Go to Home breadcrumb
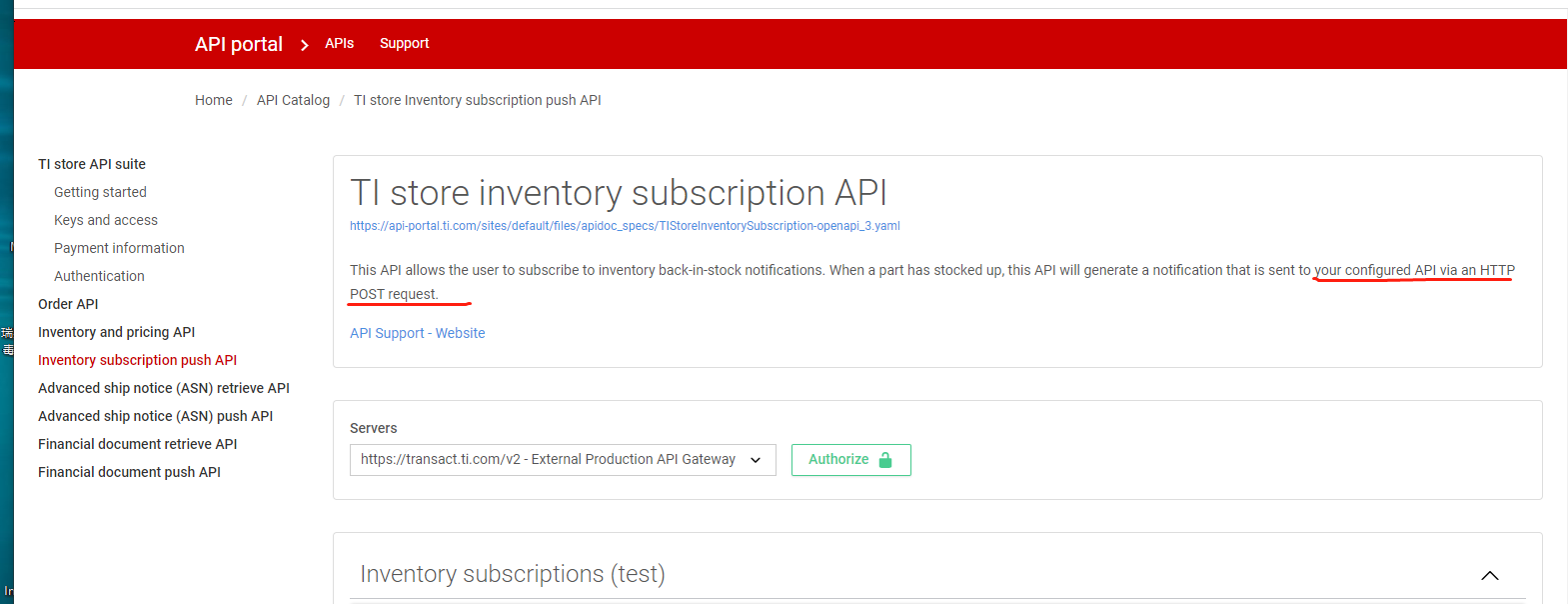This screenshot has width=1568, height=604. [214, 100]
